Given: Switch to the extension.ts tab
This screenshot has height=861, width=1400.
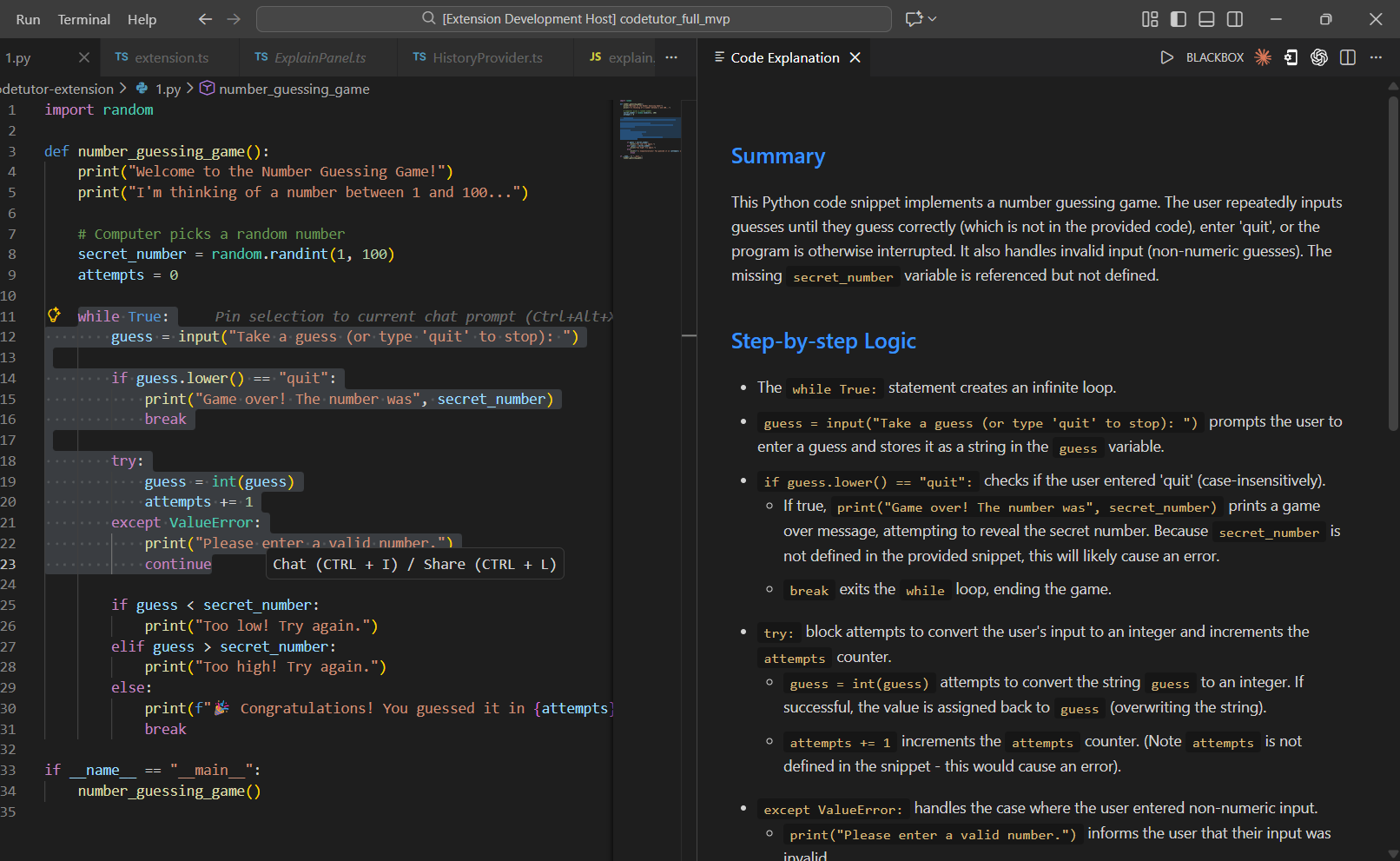Looking at the screenshot, I should click(x=169, y=57).
